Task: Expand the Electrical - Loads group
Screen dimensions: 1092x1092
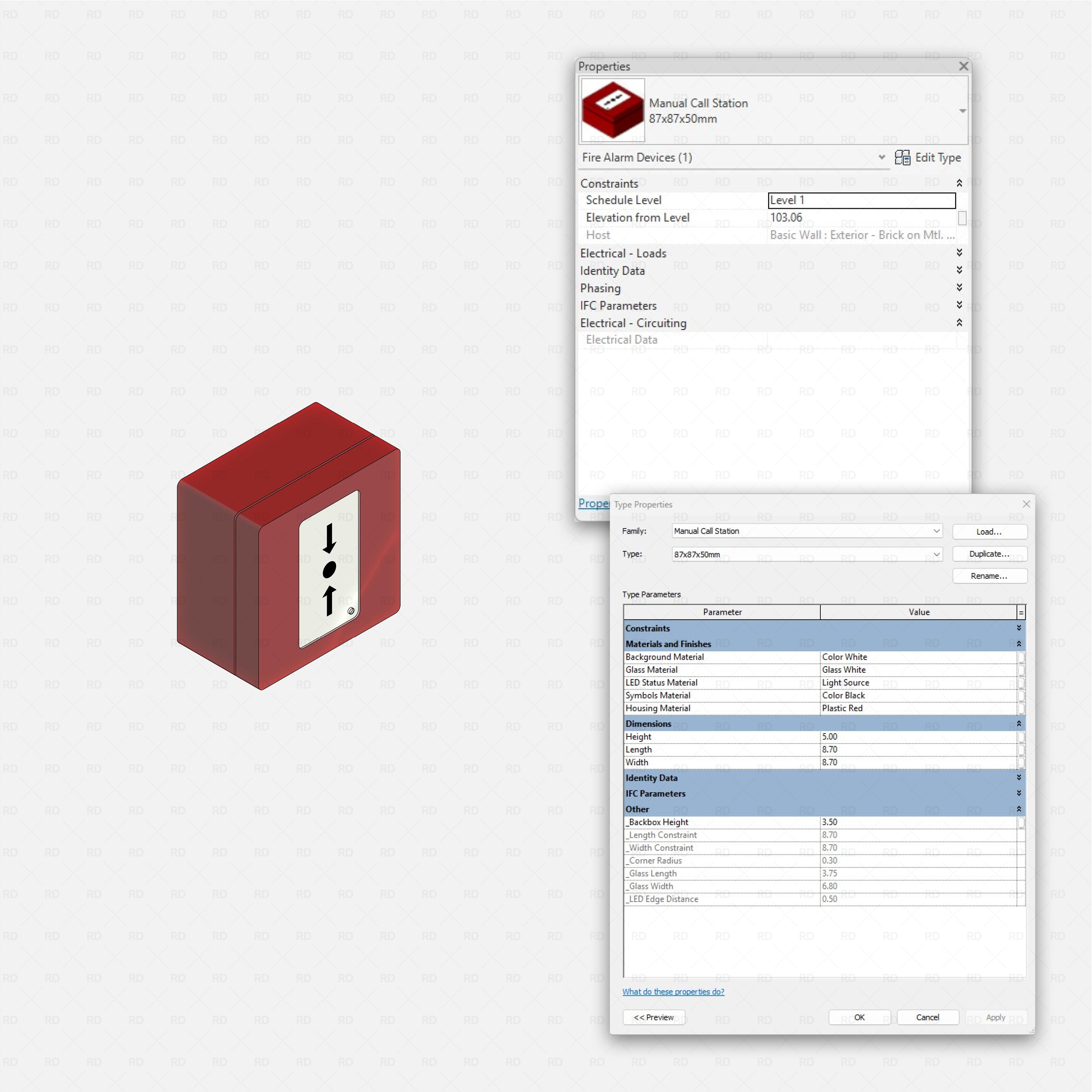Action: pyautogui.click(x=959, y=253)
